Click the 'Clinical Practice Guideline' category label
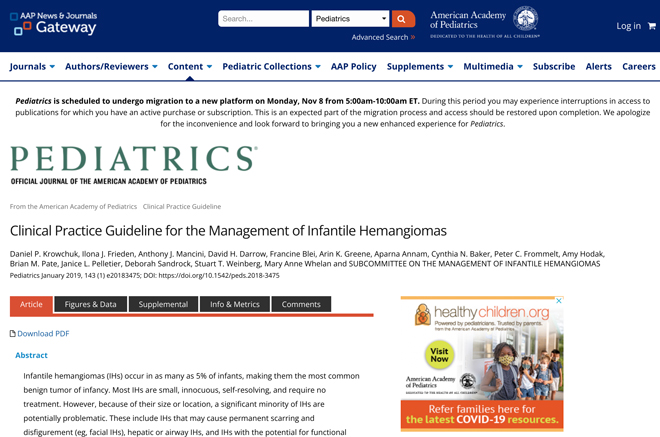Screen dimensions: 660x437 click(182, 207)
